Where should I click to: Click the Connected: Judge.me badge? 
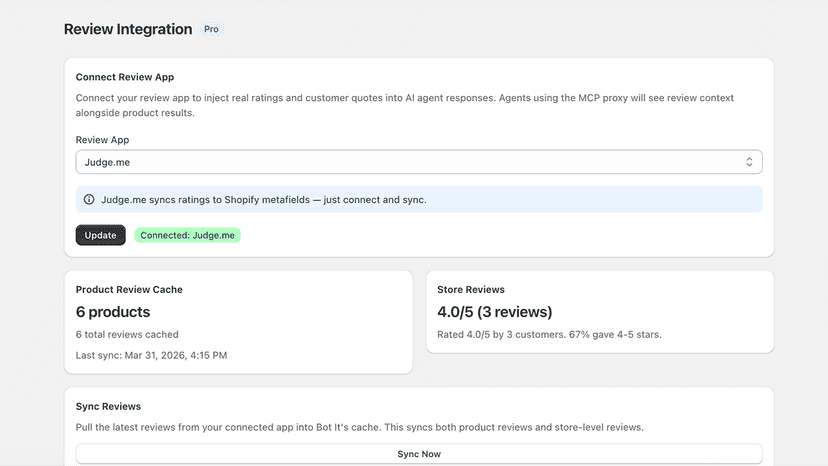point(187,235)
